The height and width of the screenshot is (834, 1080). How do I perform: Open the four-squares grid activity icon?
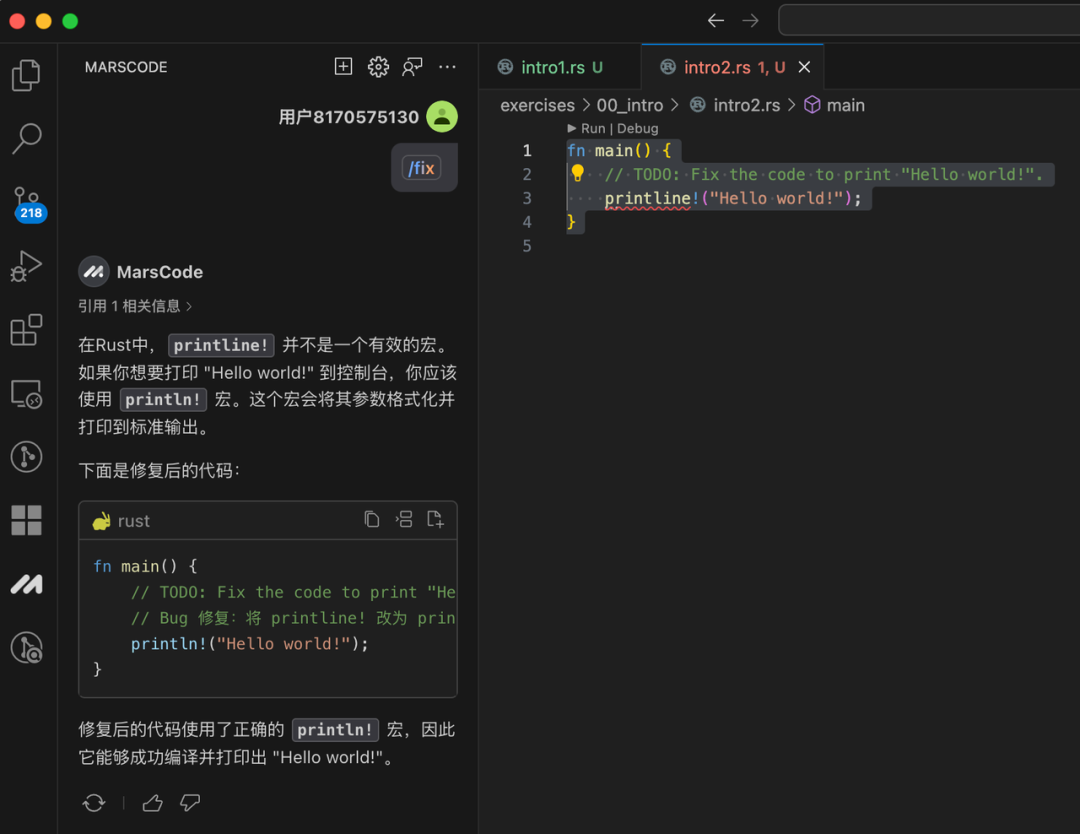click(x=26, y=520)
